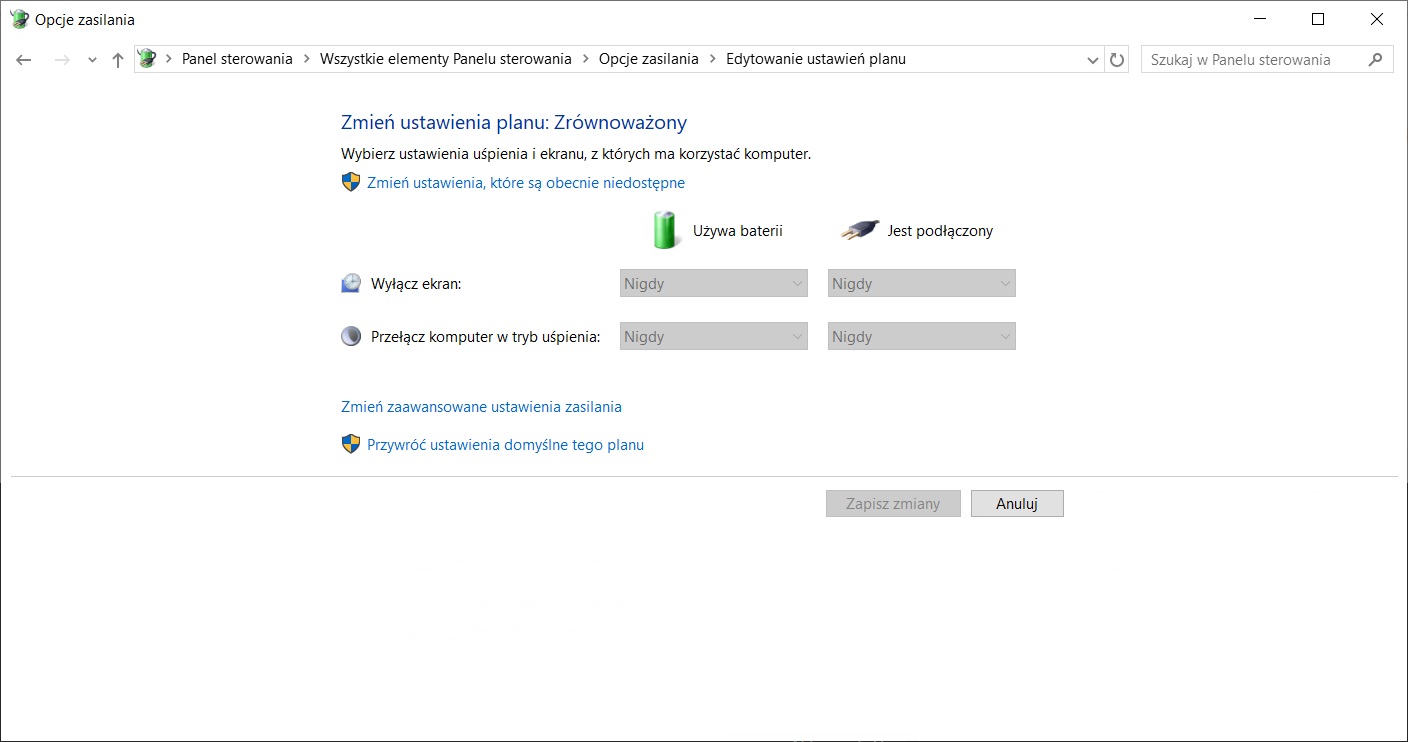Screen dimensions: 1408x742
Task: Expand the address bar history dropdown
Action: click(x=1093, y=60)
